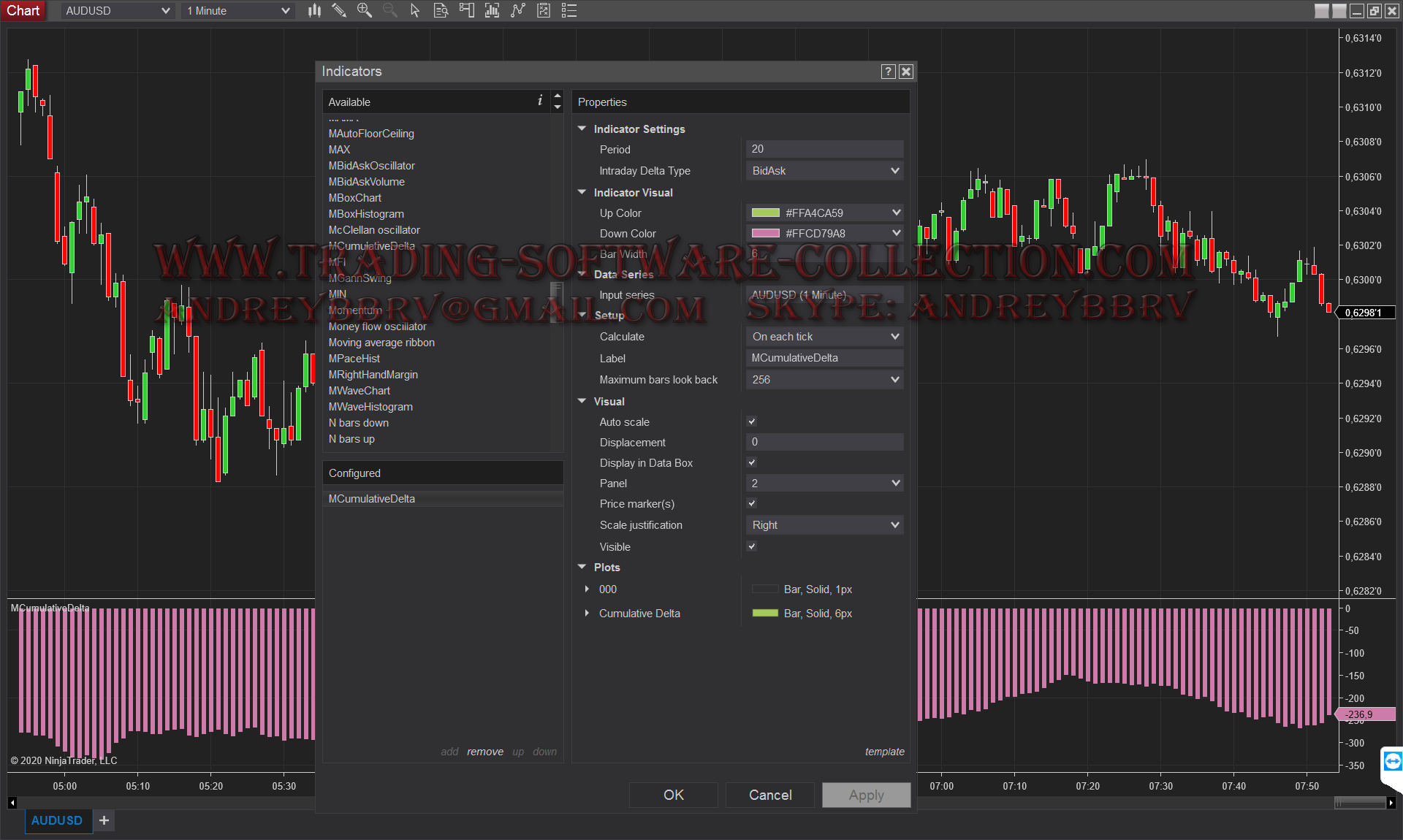Open the chart bar style icon
The height and width of the screenshot is (840, 1403).
tap(314, 11)
